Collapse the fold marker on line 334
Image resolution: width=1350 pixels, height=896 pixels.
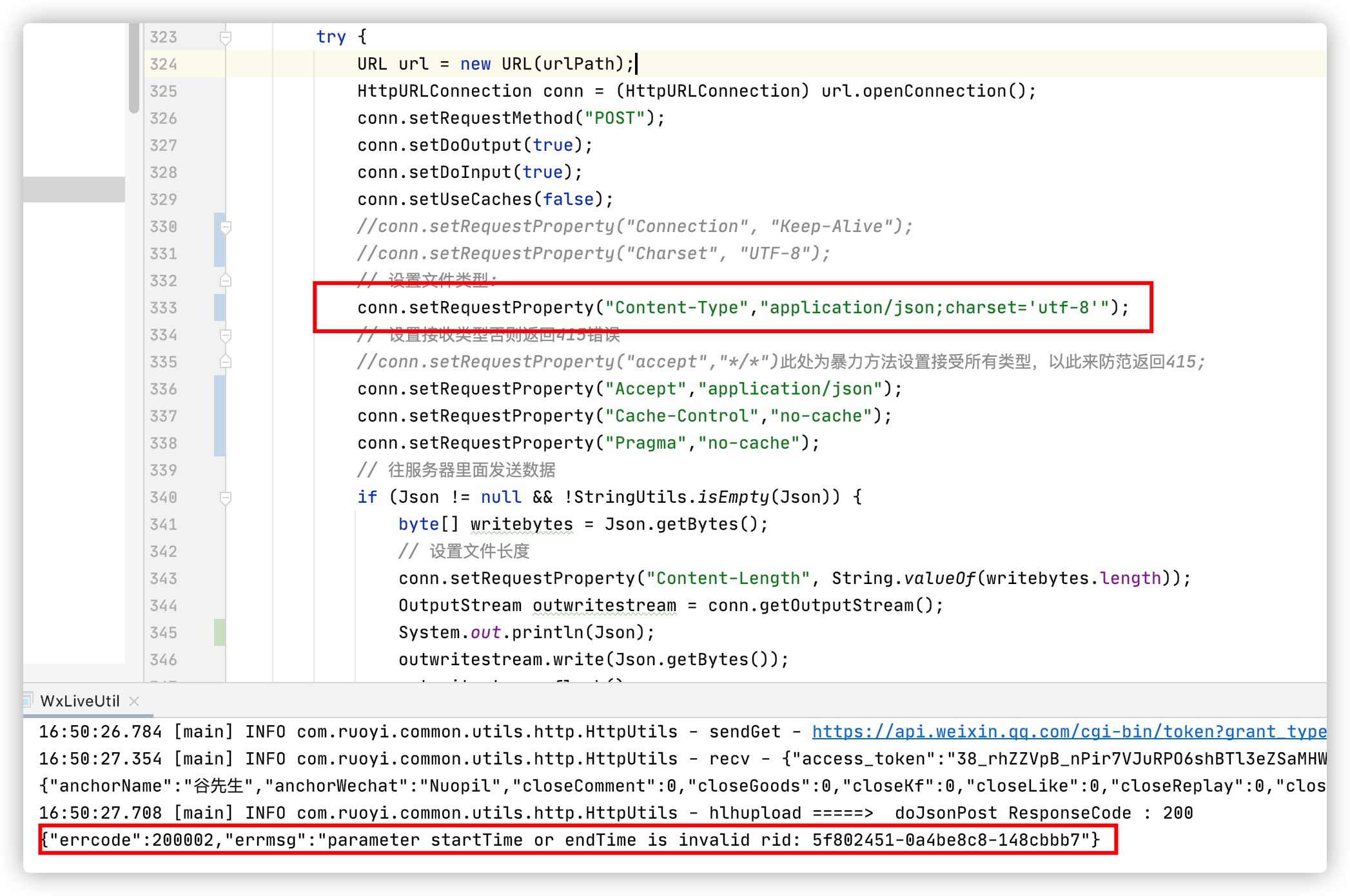click(x=226, y=335)
